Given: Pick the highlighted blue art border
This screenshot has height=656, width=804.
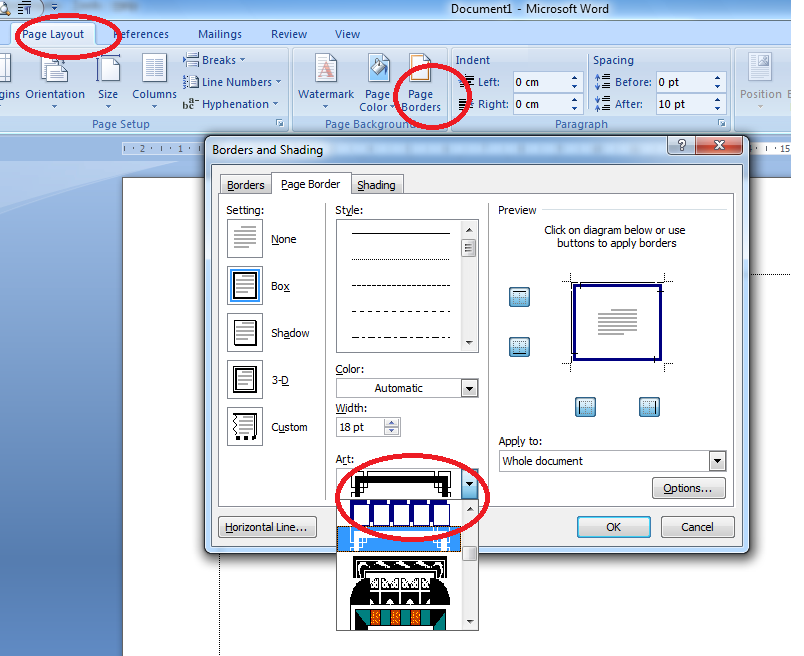Looking at the screenshot, I should tap(399, 540).
